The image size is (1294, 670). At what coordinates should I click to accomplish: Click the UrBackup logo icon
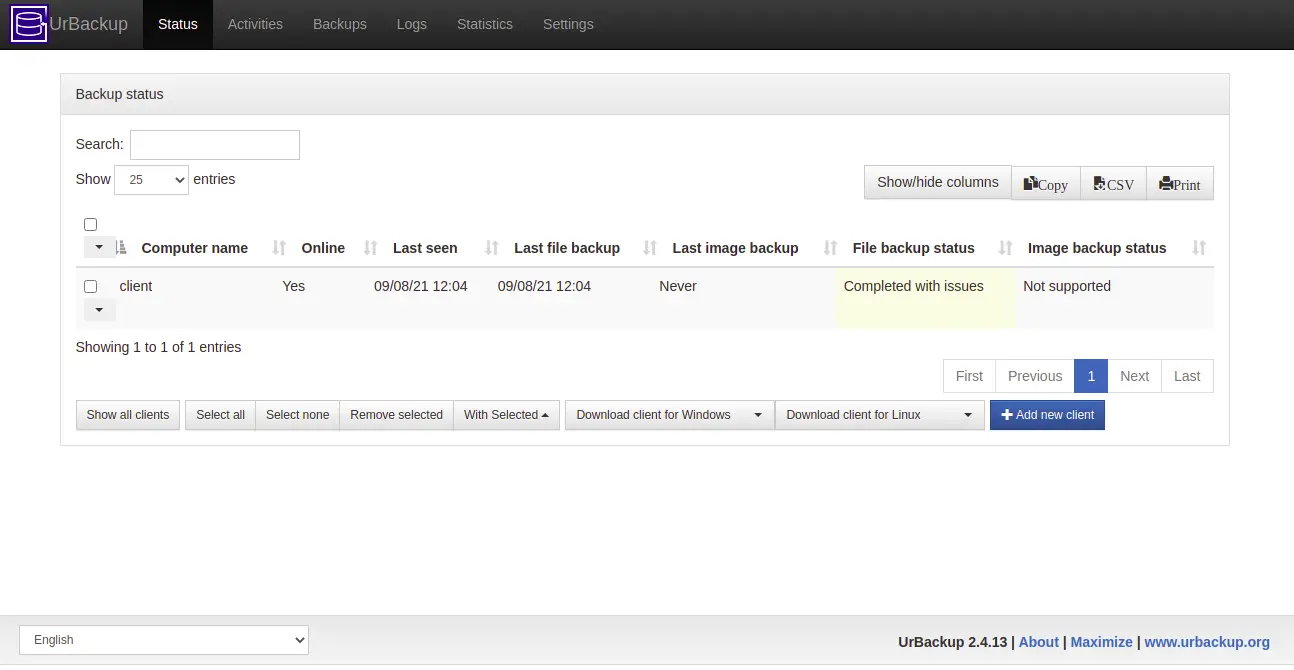[x=29, y=24]
